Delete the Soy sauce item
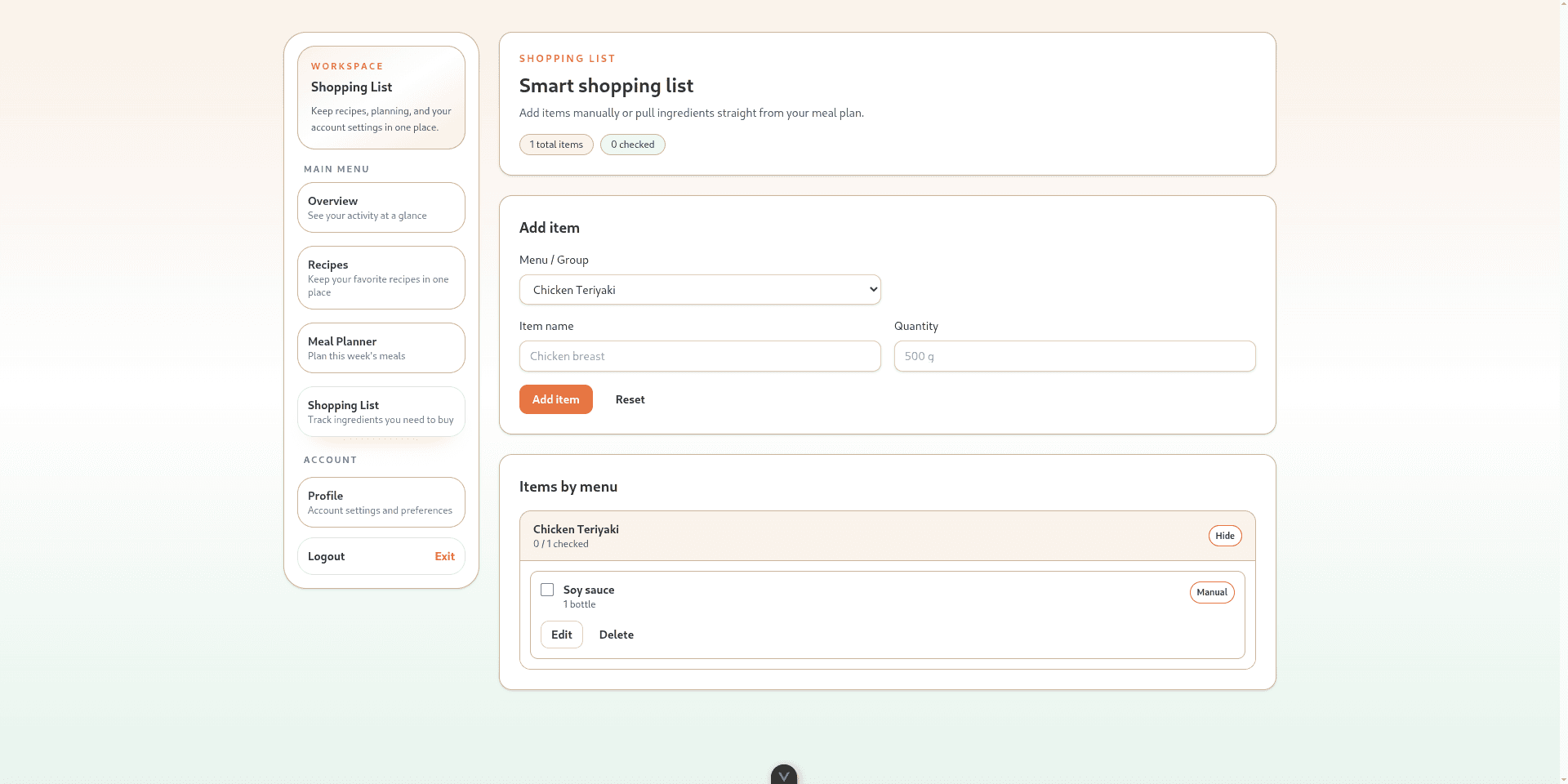The height and width of the screenshot is (784, 1568). pos(616,635)
